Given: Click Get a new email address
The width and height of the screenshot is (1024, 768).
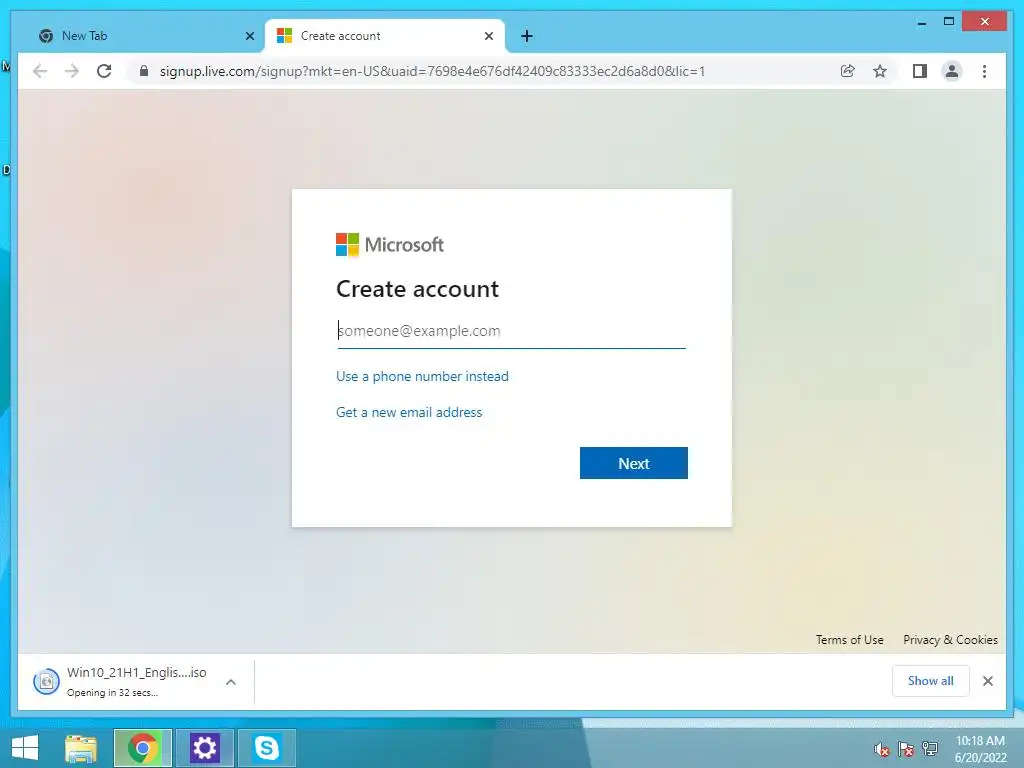Looking at the screenshot, I should (x=409, y=412).
